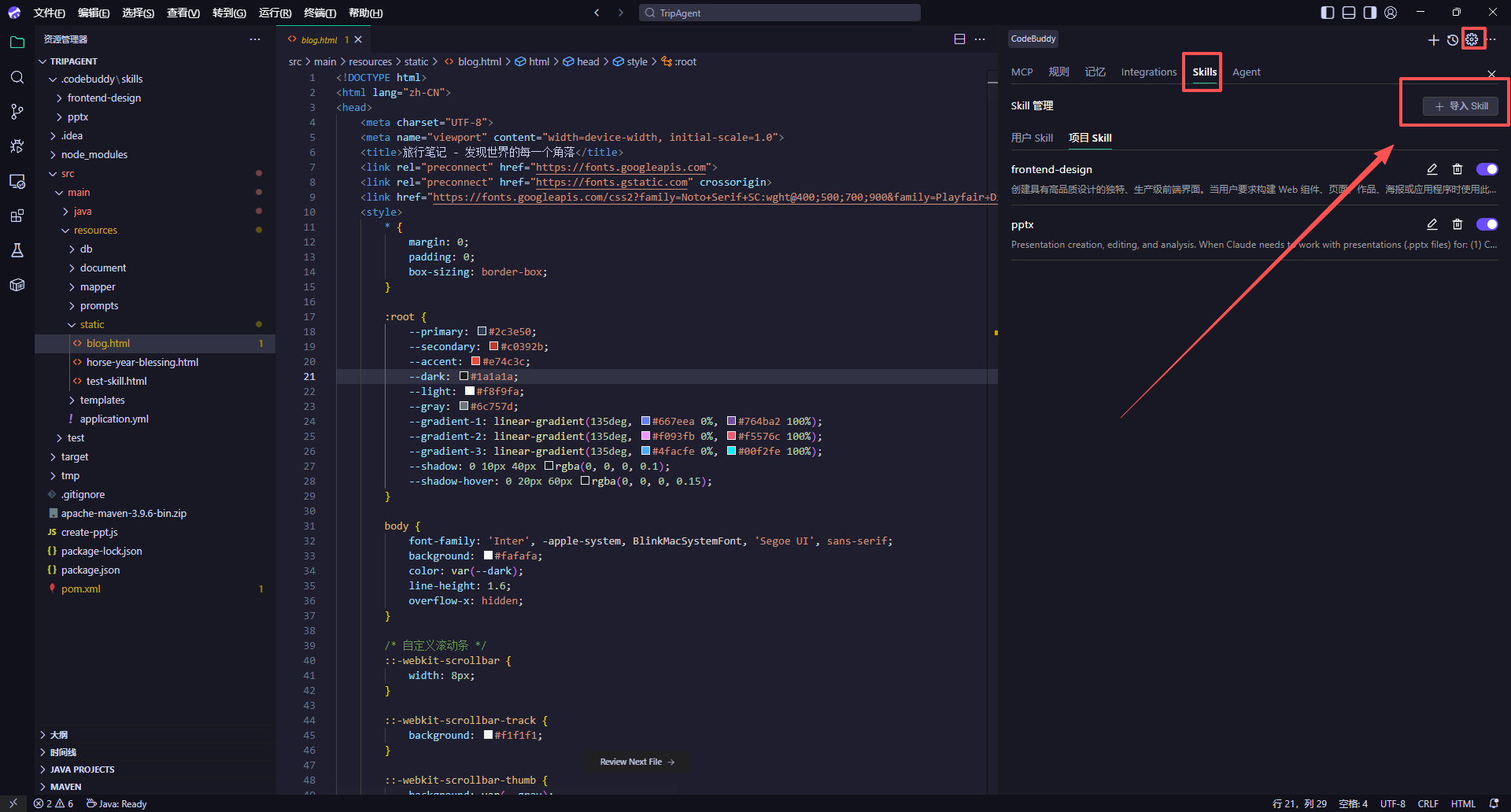Toggle bottom panel layout icon
Image resolution: width=1511 pixels, height=812 pixels.
(x=1349, y=13)
